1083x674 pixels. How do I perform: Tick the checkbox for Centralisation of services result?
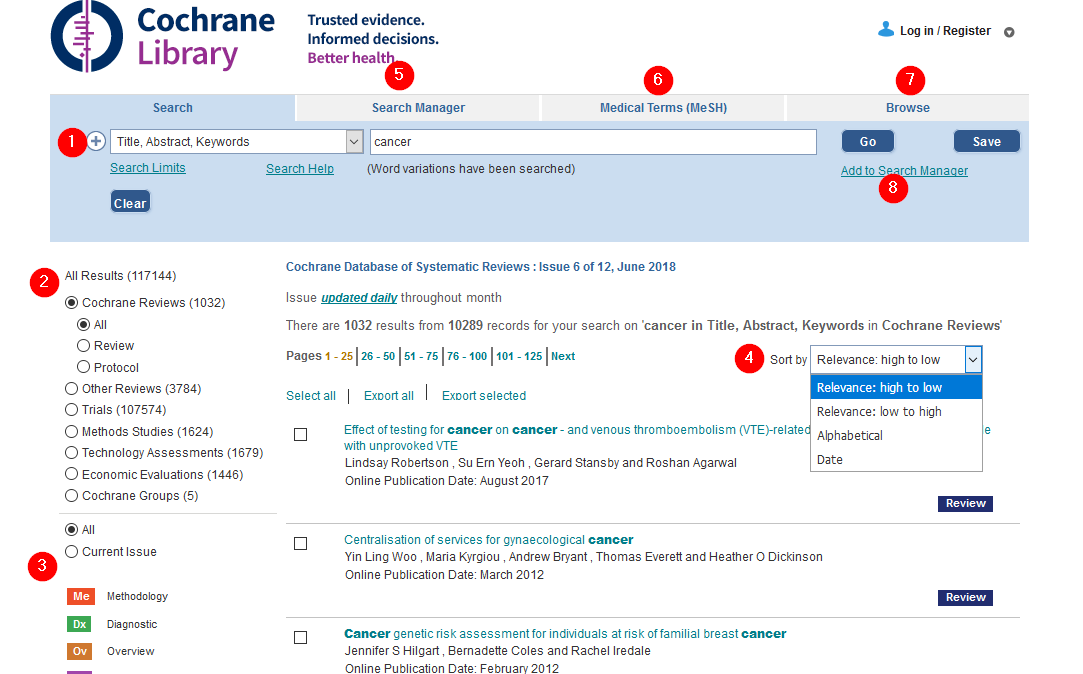pyautogui.click(x=301, y=543)
